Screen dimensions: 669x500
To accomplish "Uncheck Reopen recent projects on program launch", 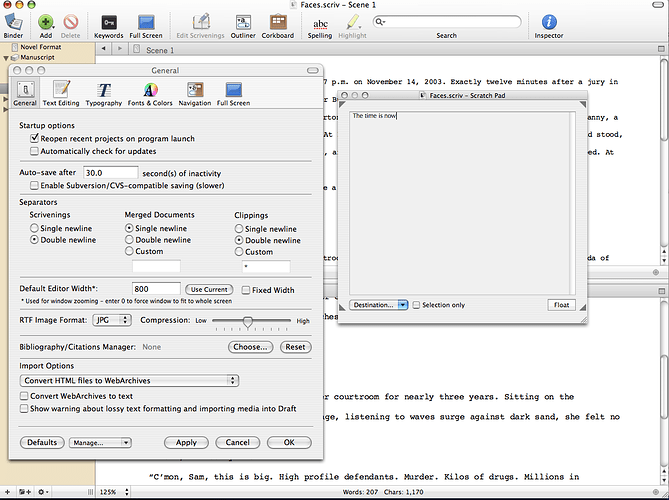I will coord(35,138).
